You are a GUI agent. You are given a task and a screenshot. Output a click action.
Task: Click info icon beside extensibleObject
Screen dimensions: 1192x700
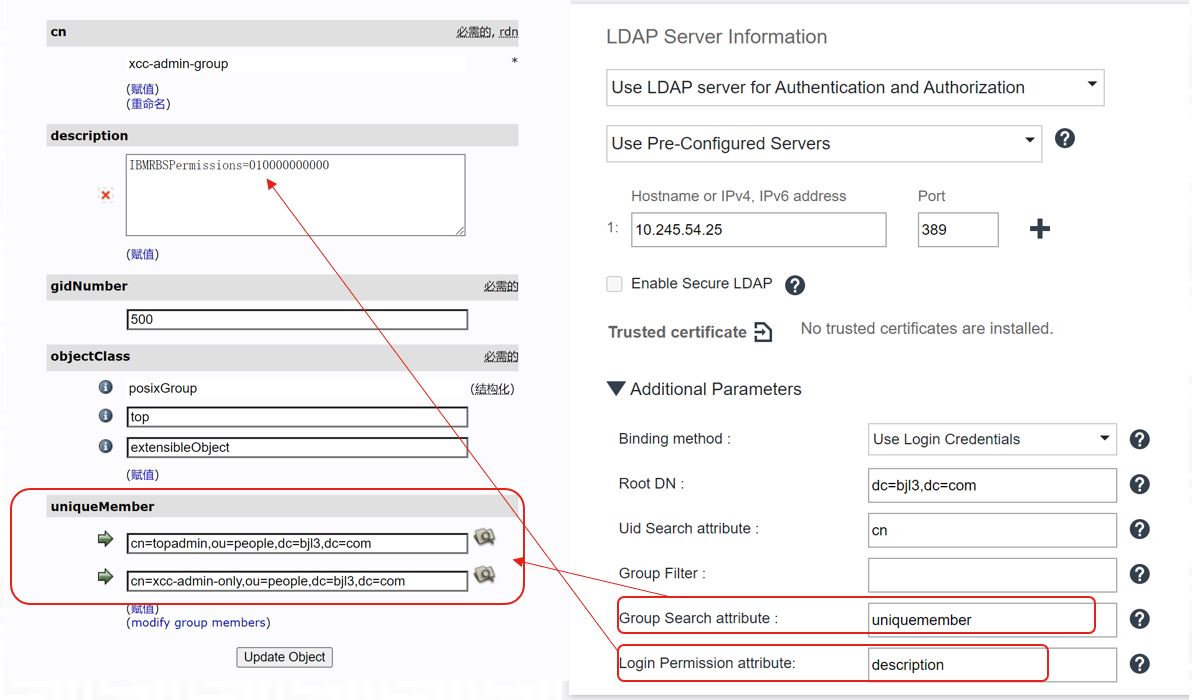pos(106,446)
